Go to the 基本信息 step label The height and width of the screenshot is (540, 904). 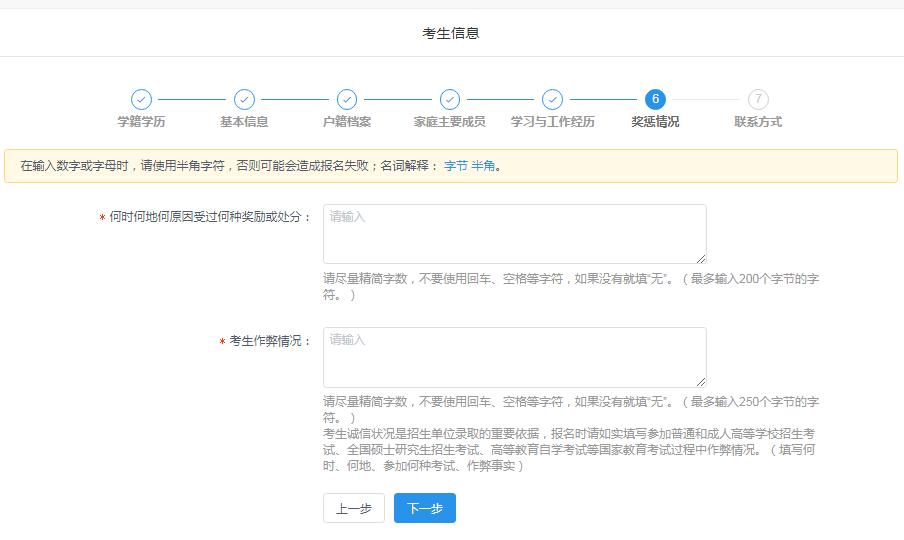[244, 122]
